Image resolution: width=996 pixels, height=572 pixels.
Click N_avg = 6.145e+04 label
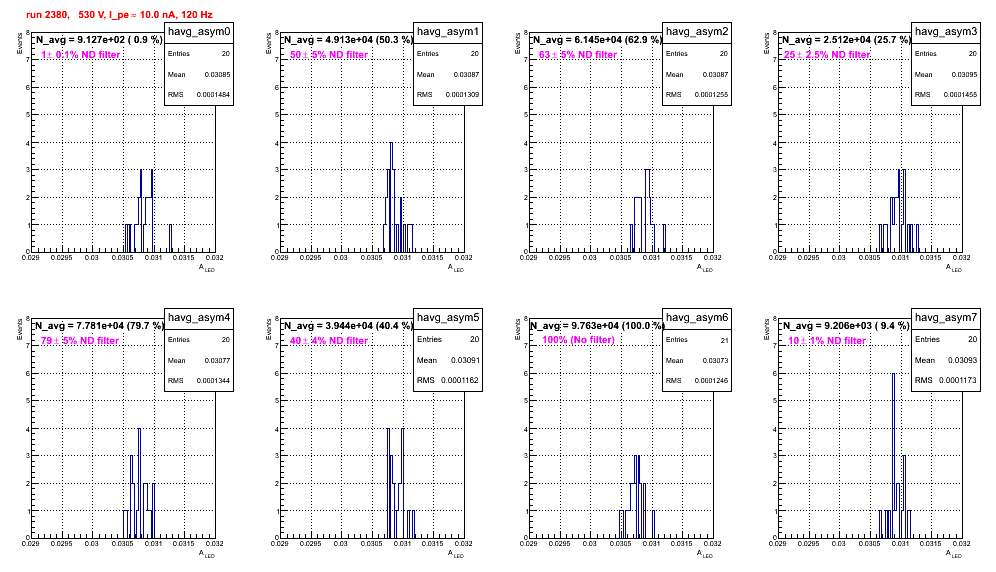pyautogui.click(x=597, y=39)
